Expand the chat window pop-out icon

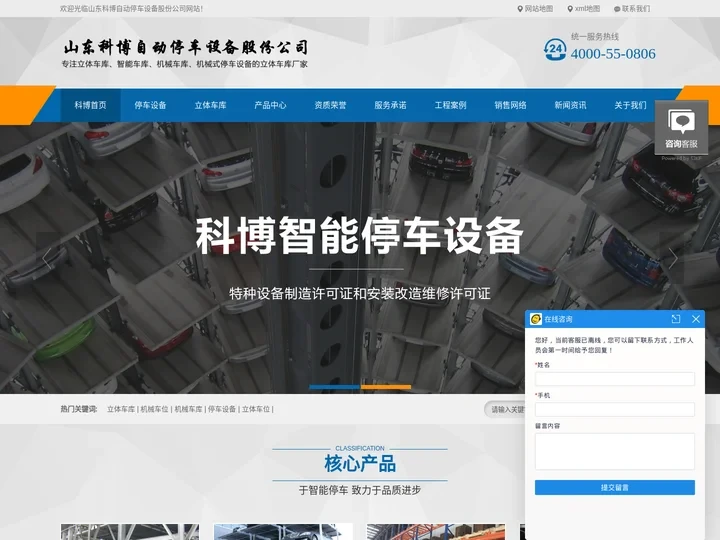[675, 319]
